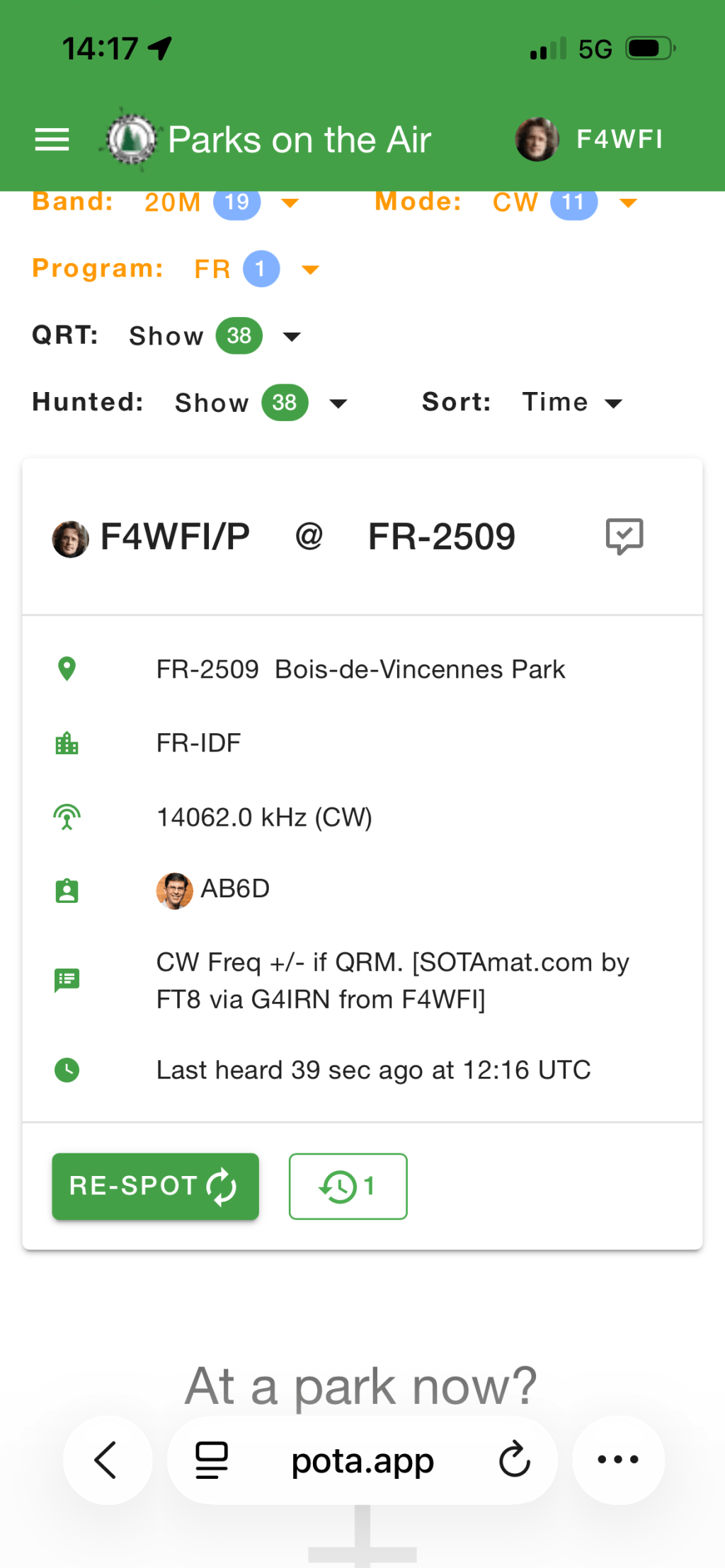
Task: Click the RE-SPOT button
Action: click(x=155, y=1186)
